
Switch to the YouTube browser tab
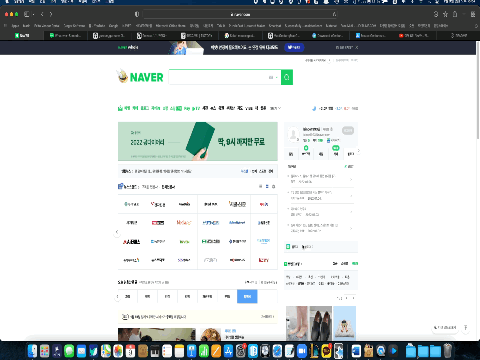click(x=413, y=35)
